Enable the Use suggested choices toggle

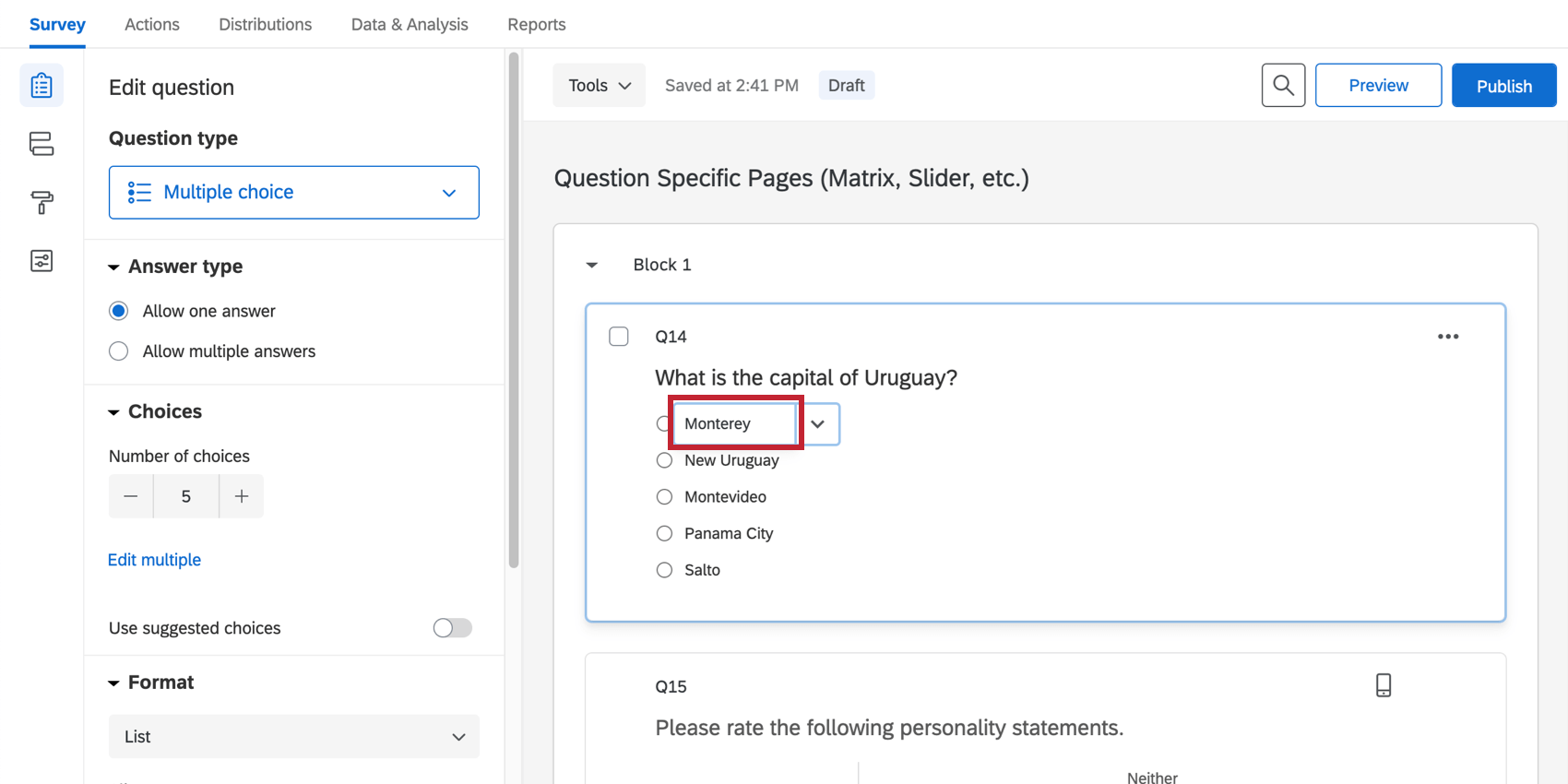[x=452, y=628]
